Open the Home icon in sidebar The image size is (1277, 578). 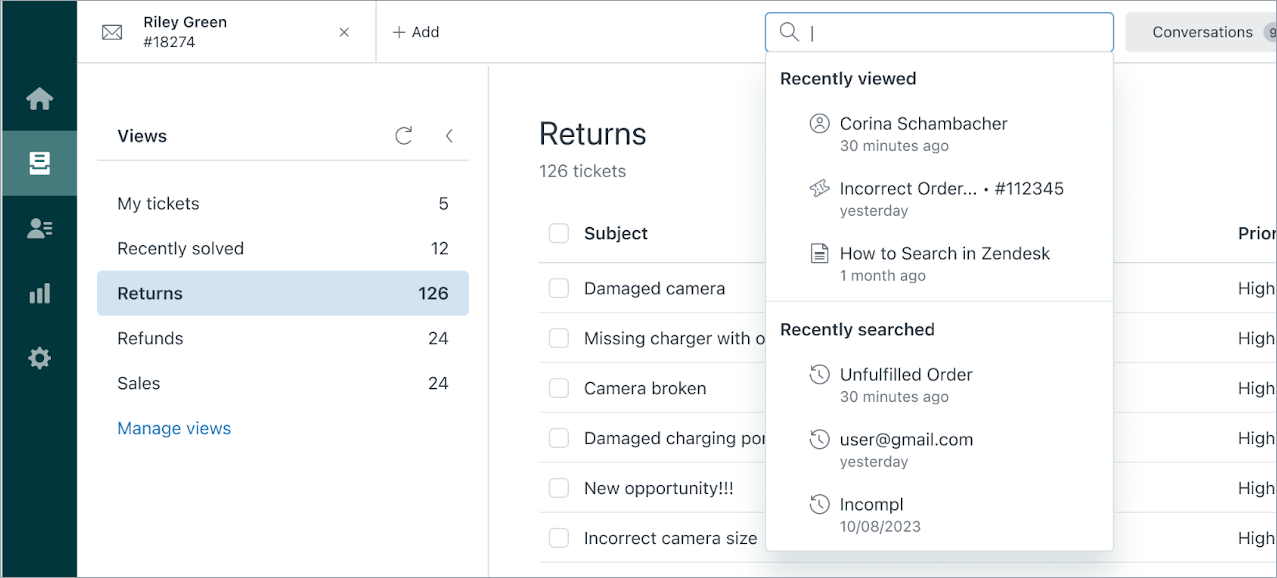coord(39,99)
